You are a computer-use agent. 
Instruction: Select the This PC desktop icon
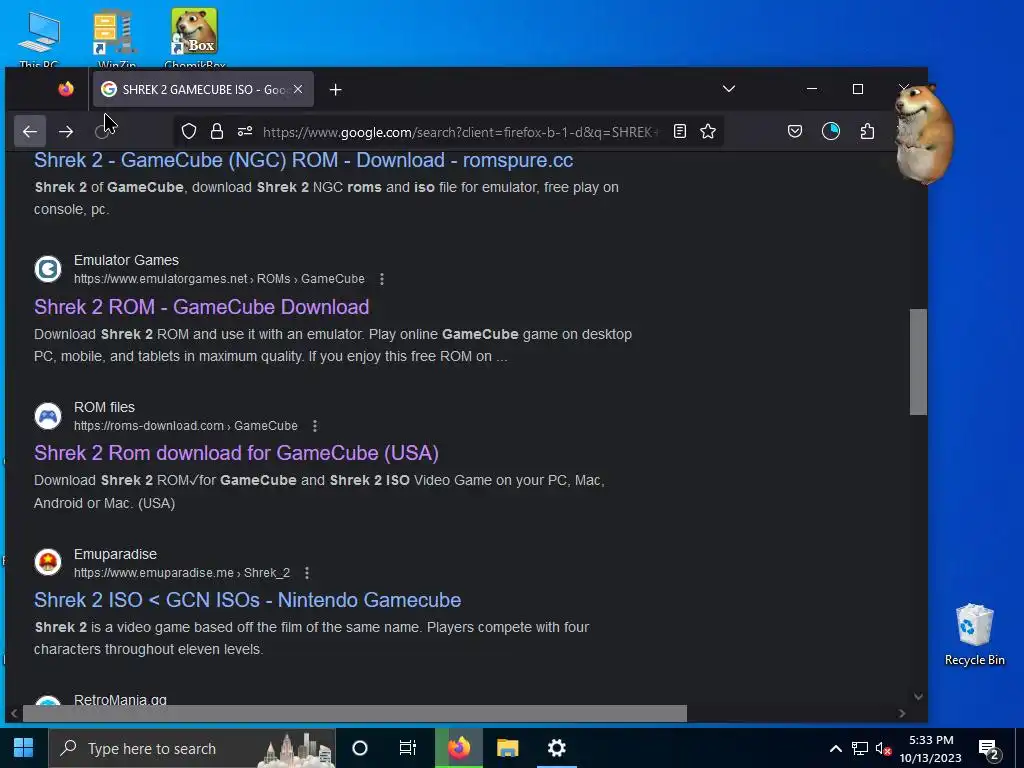(x=39, y=38)
